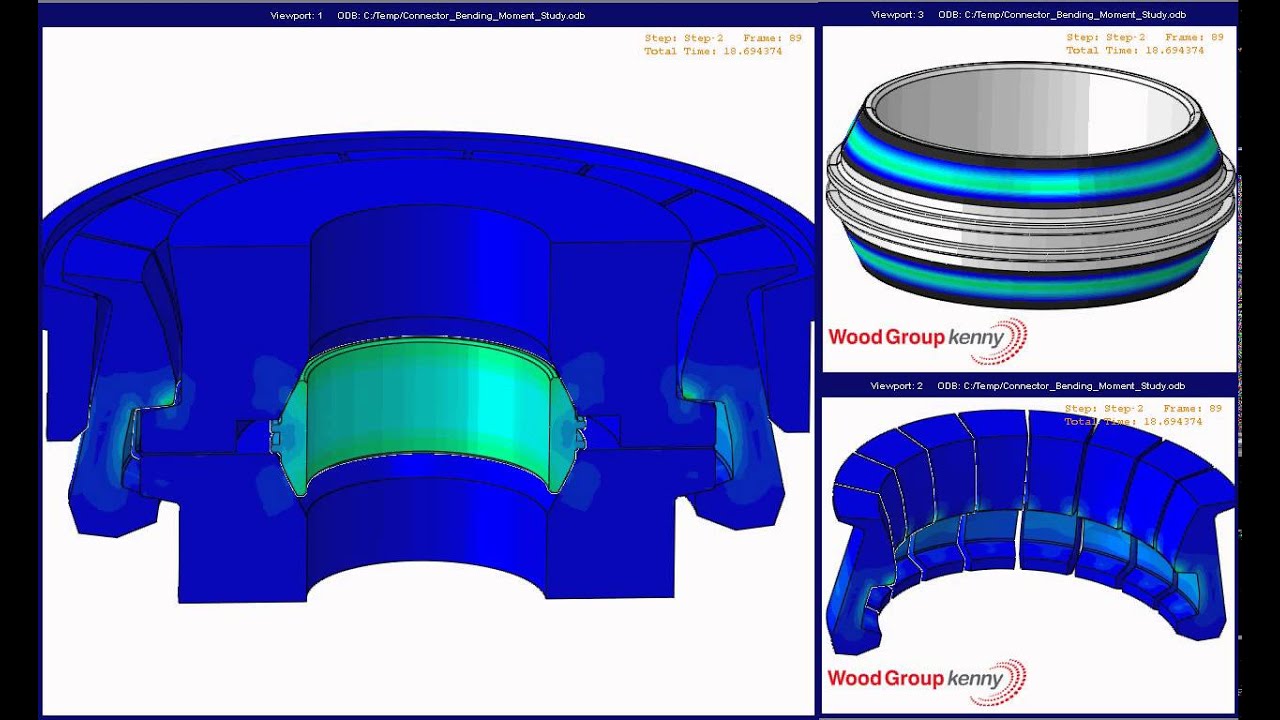Image resolution: width=1280 pixels, height=720 pixels.
Task: Select the 'Step: Step-2 Frame: 89' annotation in Viewport 1
Action: (x=723, y=38)
